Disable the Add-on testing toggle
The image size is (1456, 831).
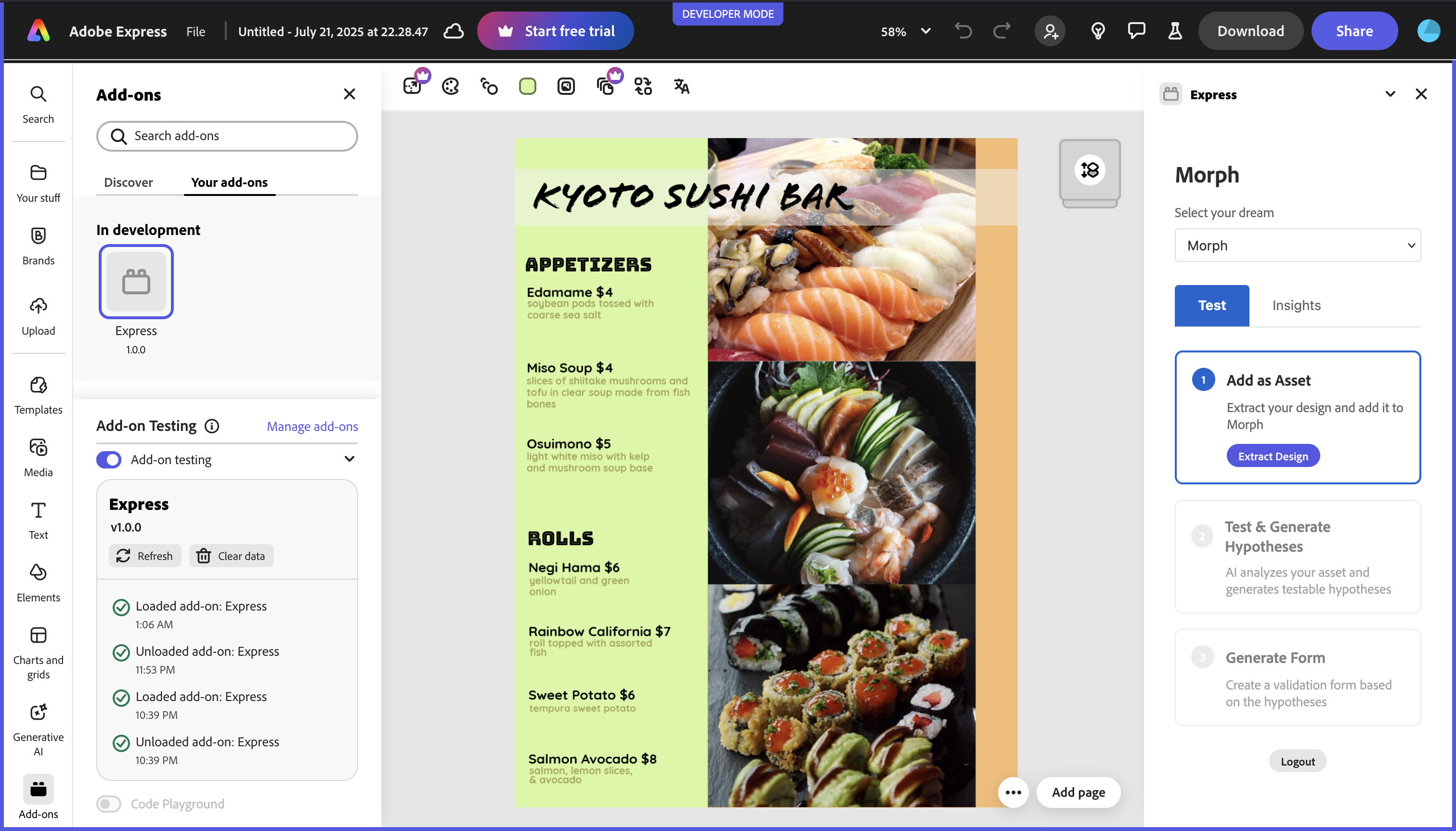[x=109, y=459]
